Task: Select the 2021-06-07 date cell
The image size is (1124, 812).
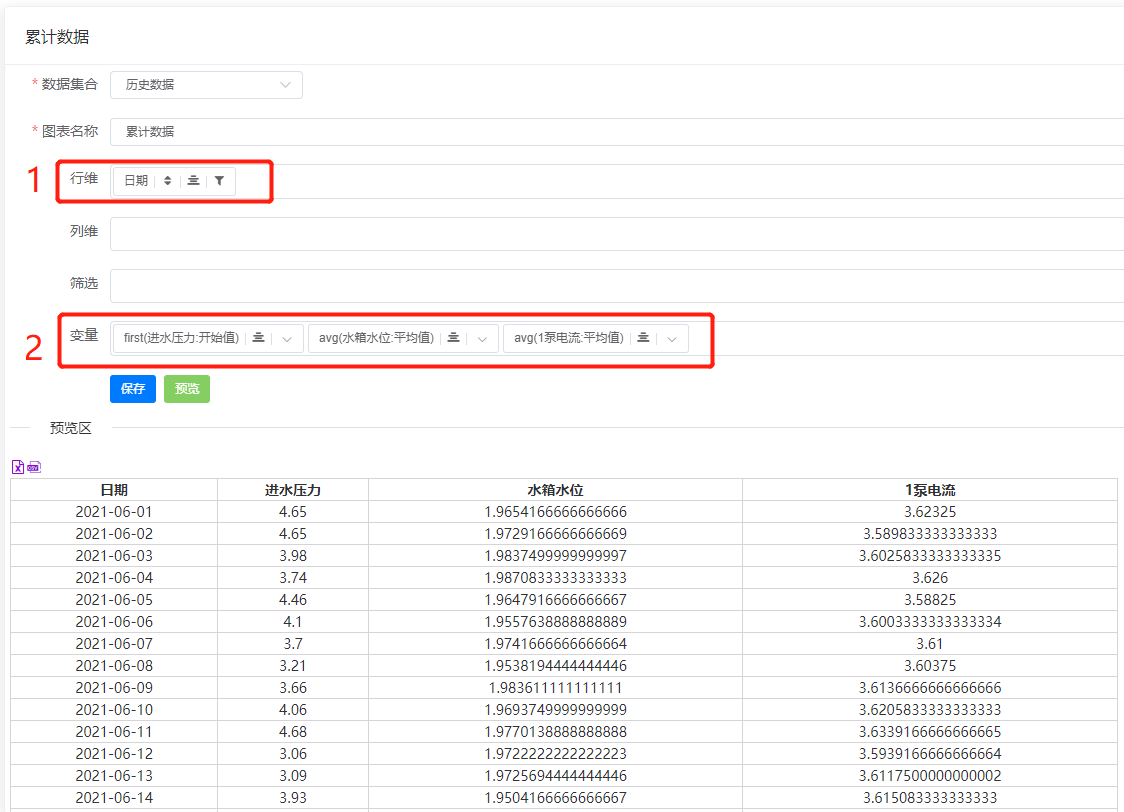Action: (114, 644)
